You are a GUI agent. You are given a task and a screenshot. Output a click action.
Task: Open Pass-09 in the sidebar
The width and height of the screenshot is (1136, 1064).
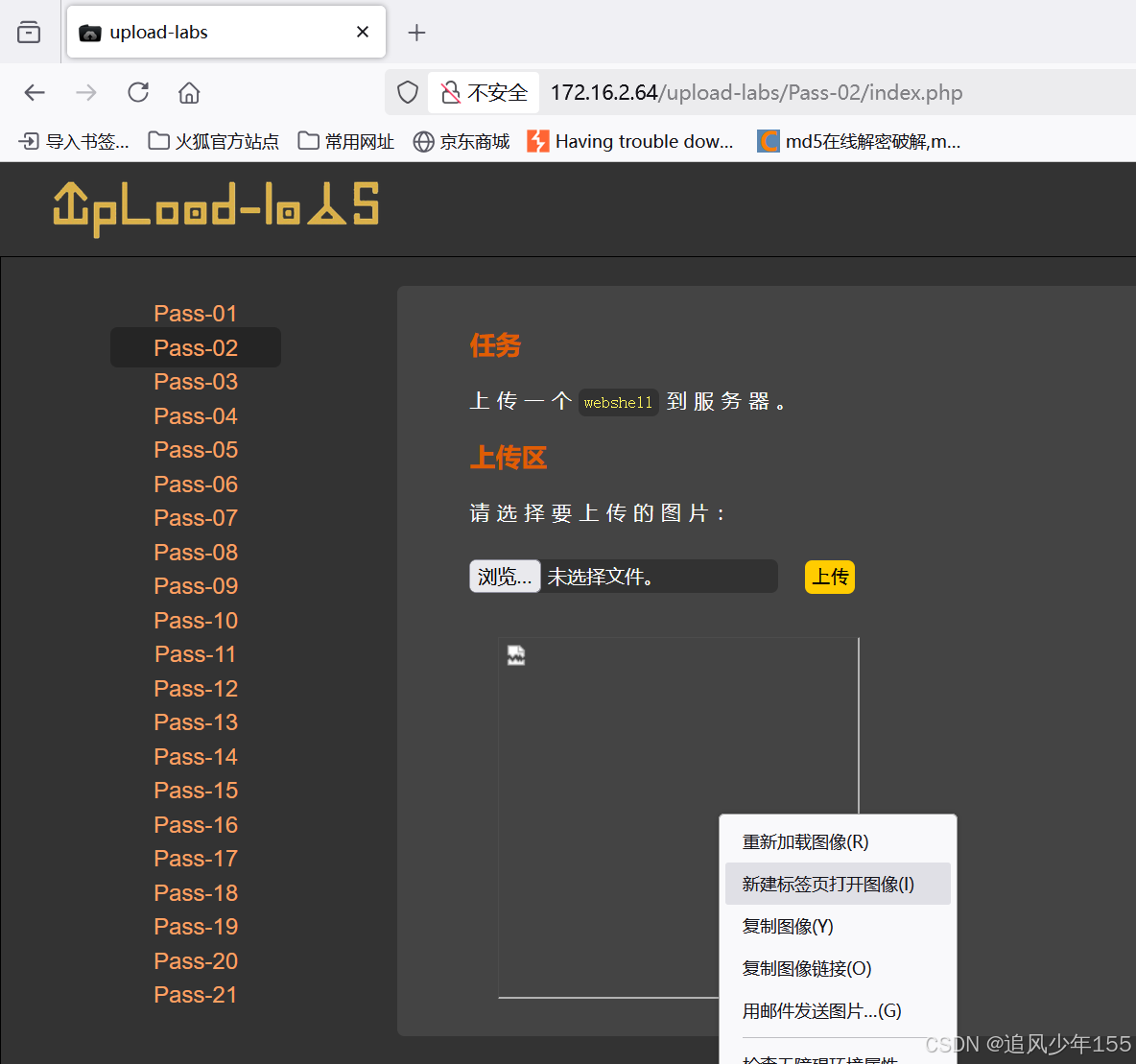196,586
